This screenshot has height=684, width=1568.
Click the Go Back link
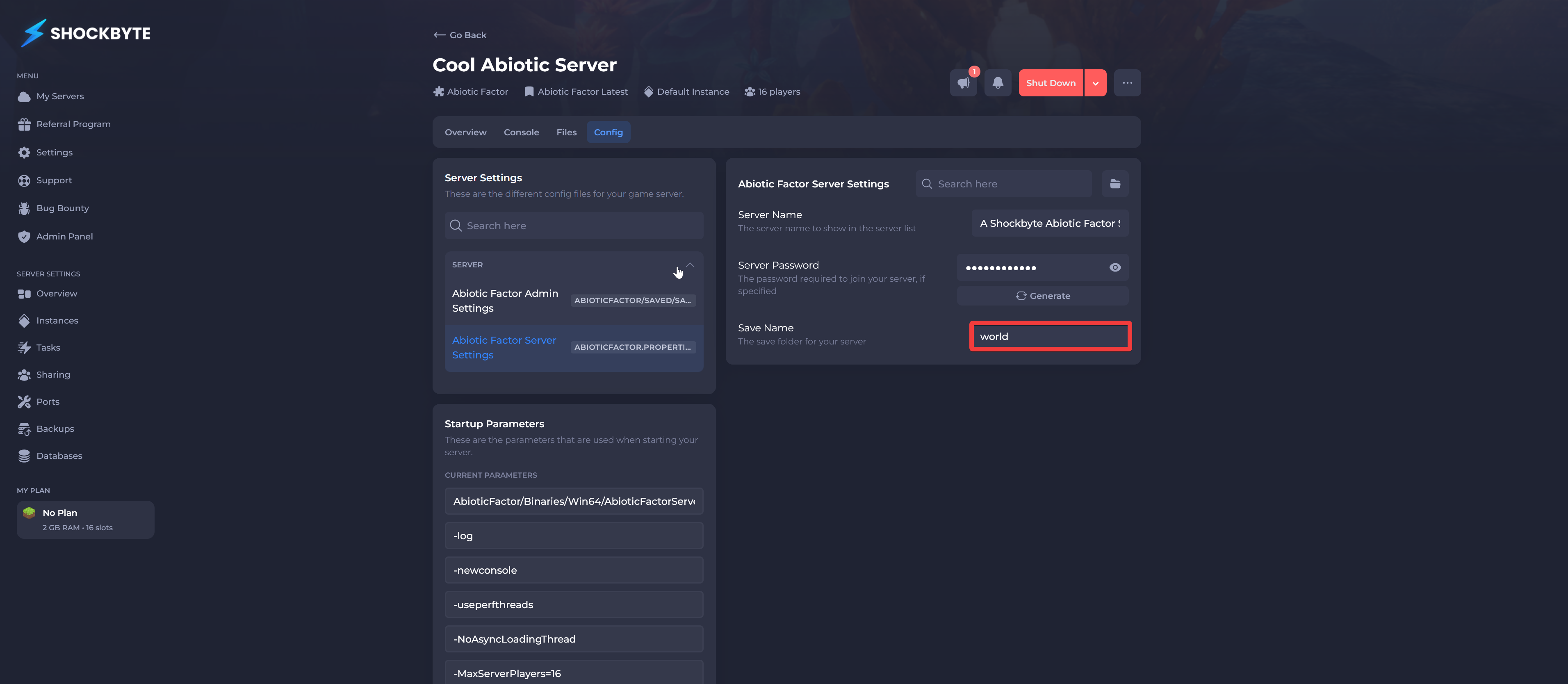click(x=460, y=35)
